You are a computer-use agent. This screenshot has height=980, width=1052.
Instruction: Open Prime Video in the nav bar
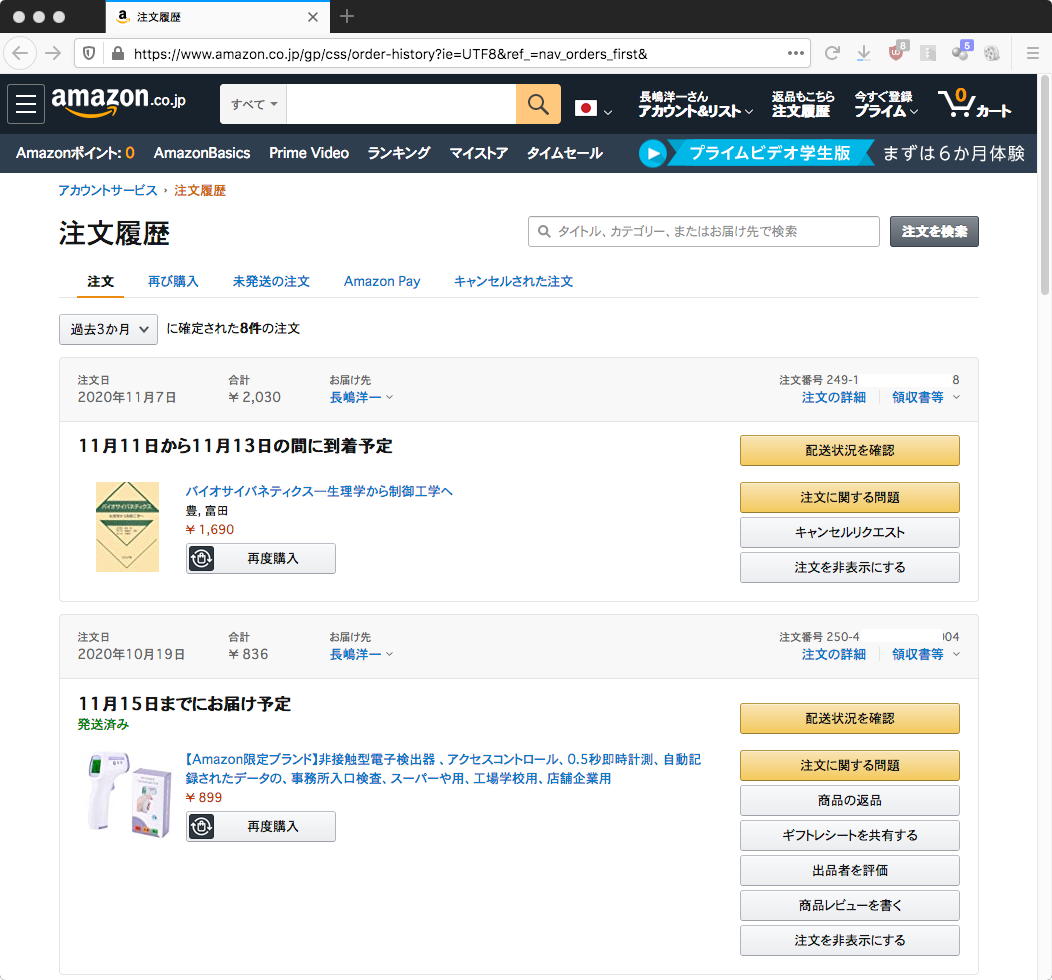309,153
